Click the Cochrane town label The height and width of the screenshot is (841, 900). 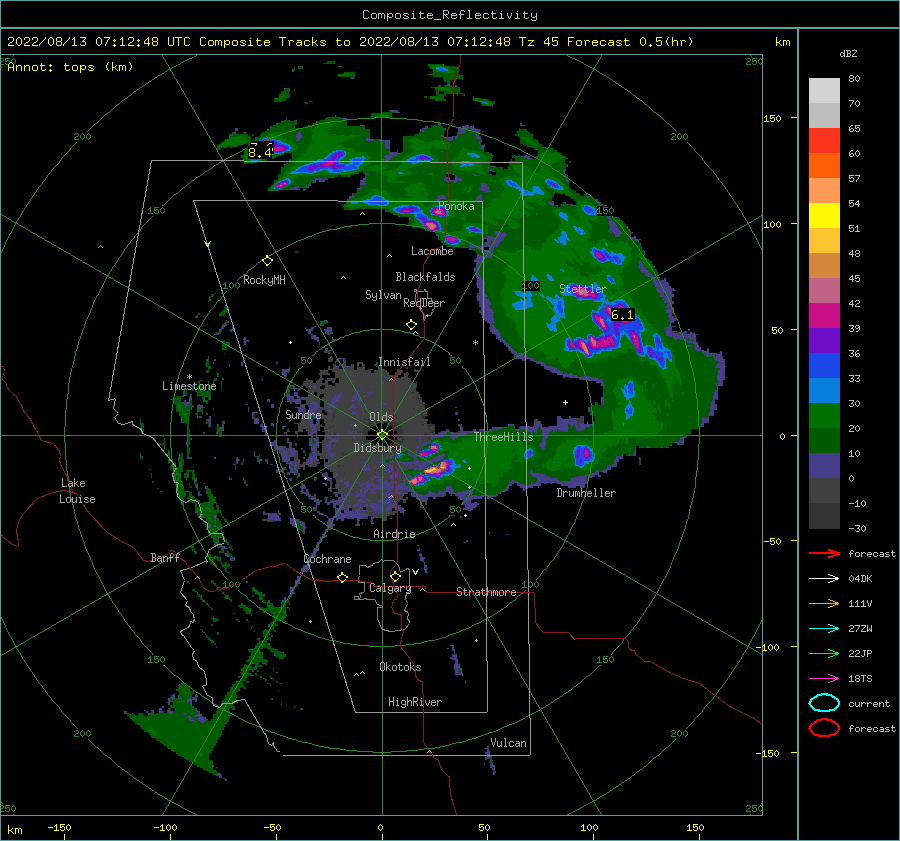tap(327, 559)
